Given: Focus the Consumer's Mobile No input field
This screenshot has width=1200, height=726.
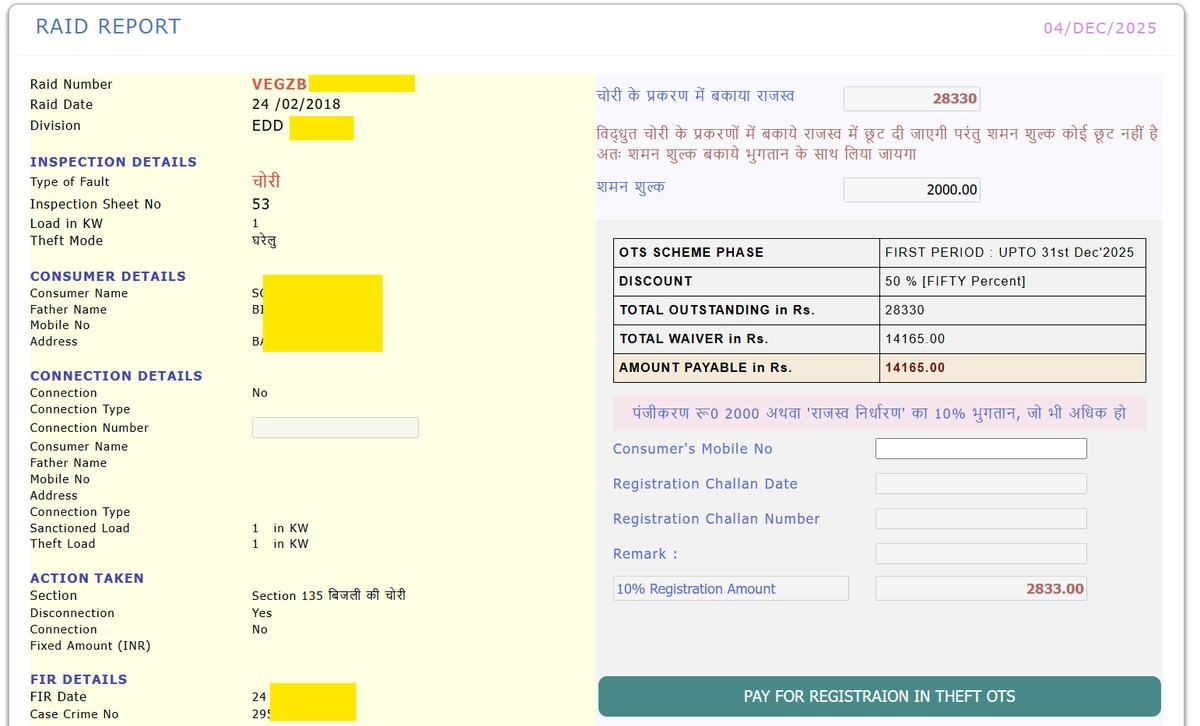Looking at the screenshot, I should coord(980,449).
